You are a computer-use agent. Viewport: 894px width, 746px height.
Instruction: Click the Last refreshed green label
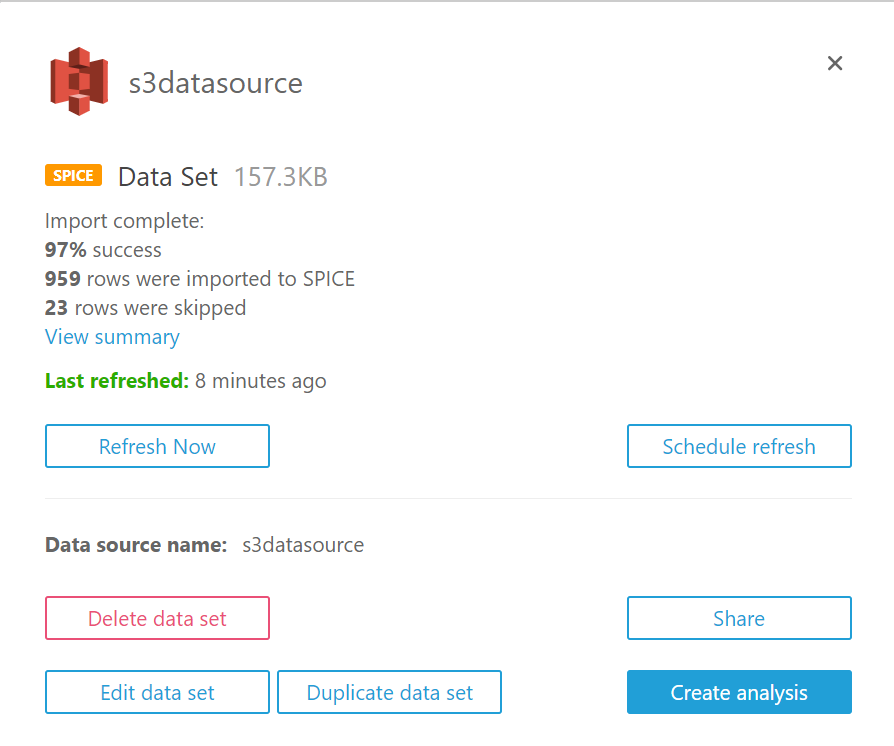point(116,380)
